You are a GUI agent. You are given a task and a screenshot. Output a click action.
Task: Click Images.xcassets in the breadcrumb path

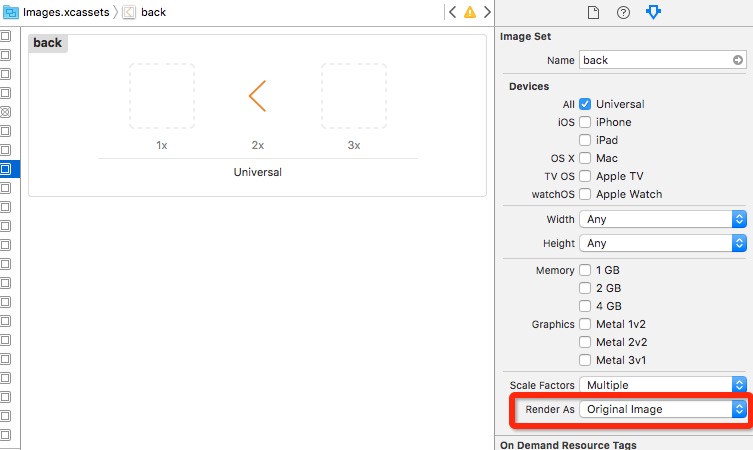coord(66,12)
